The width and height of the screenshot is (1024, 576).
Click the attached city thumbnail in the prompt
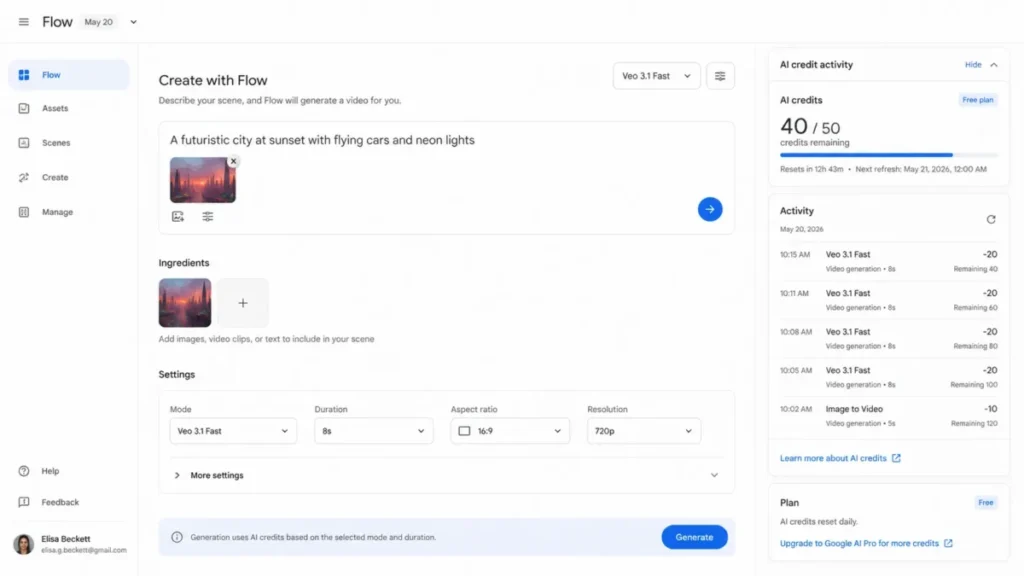[x=202, y=180]
